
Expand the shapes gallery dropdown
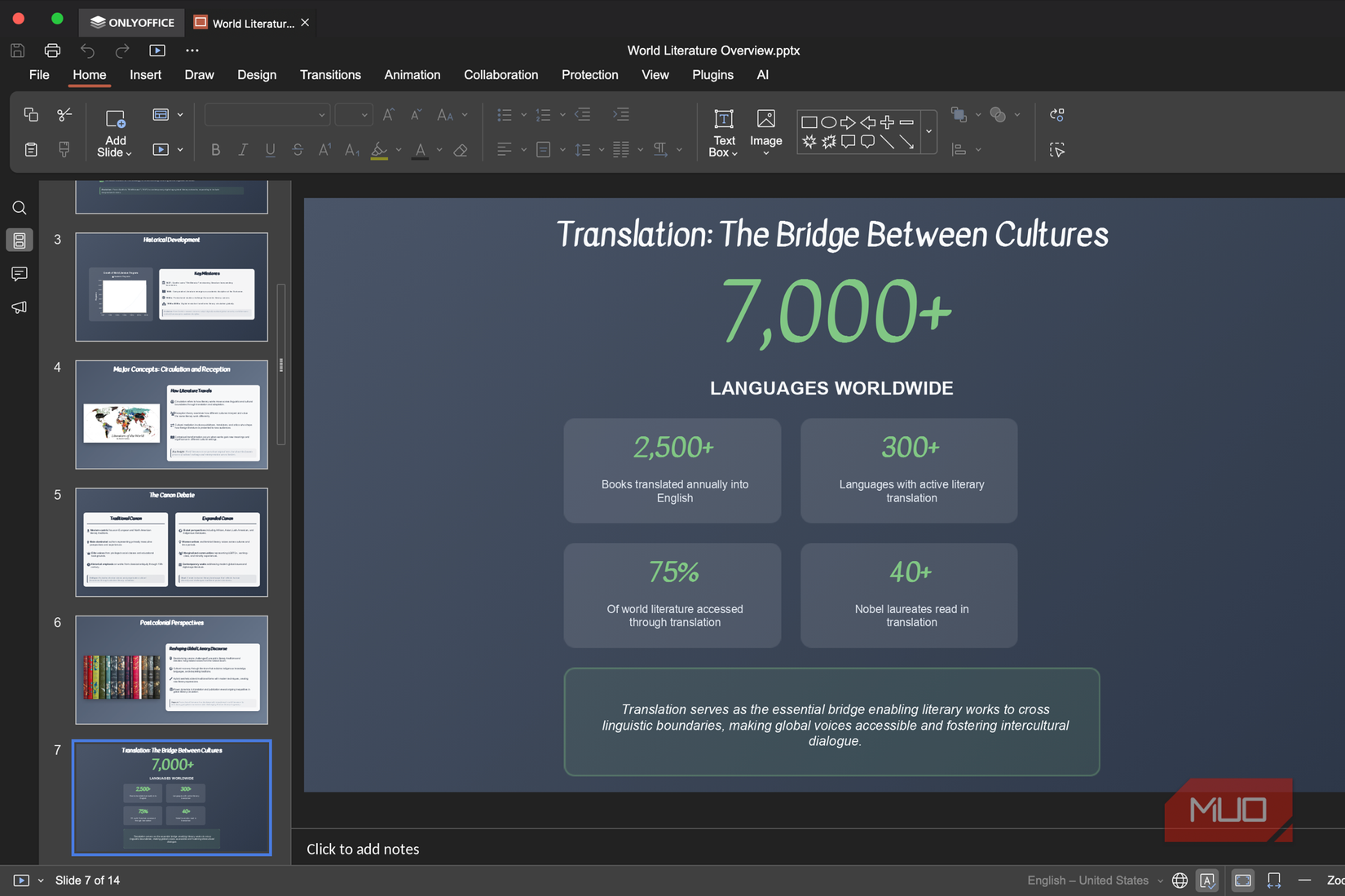click(x=928, y=131)
